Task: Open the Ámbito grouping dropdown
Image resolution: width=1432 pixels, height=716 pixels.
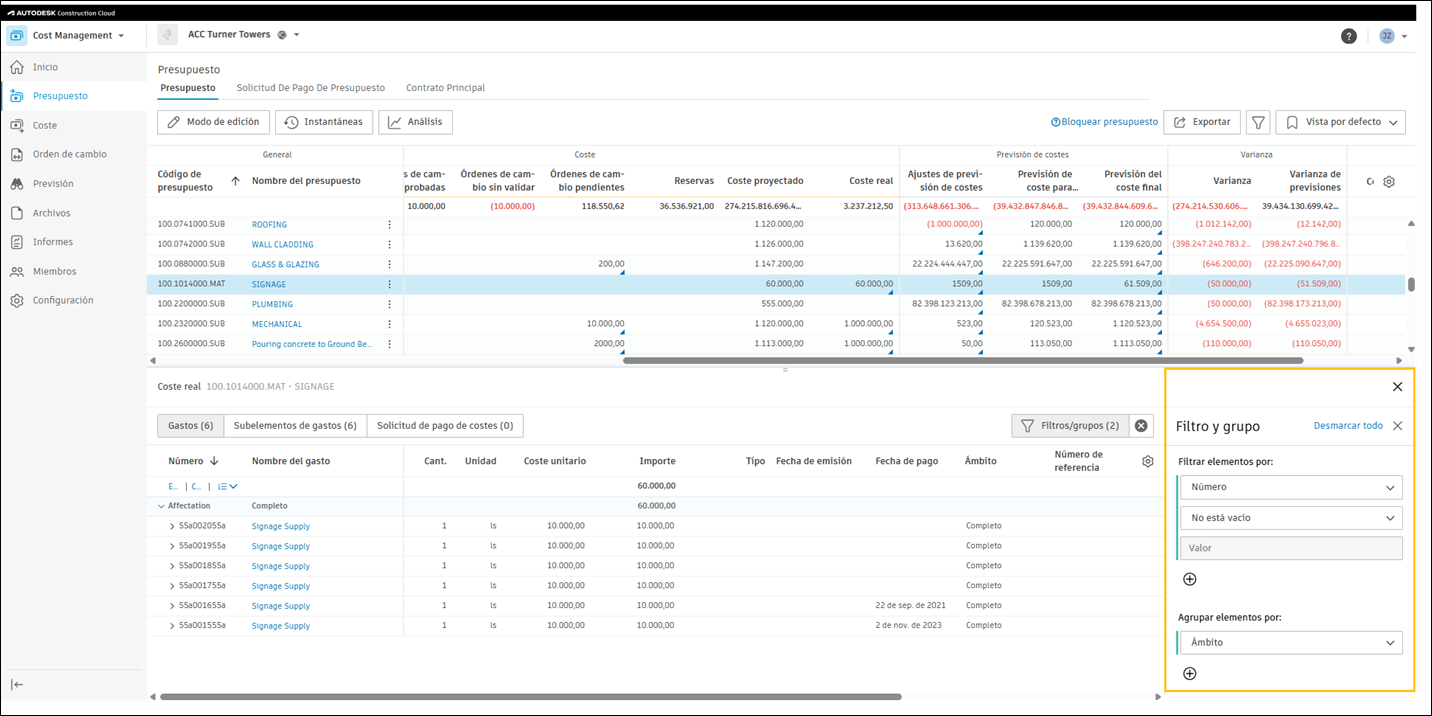Action: pyautogui.click(x=1291, y=642)
